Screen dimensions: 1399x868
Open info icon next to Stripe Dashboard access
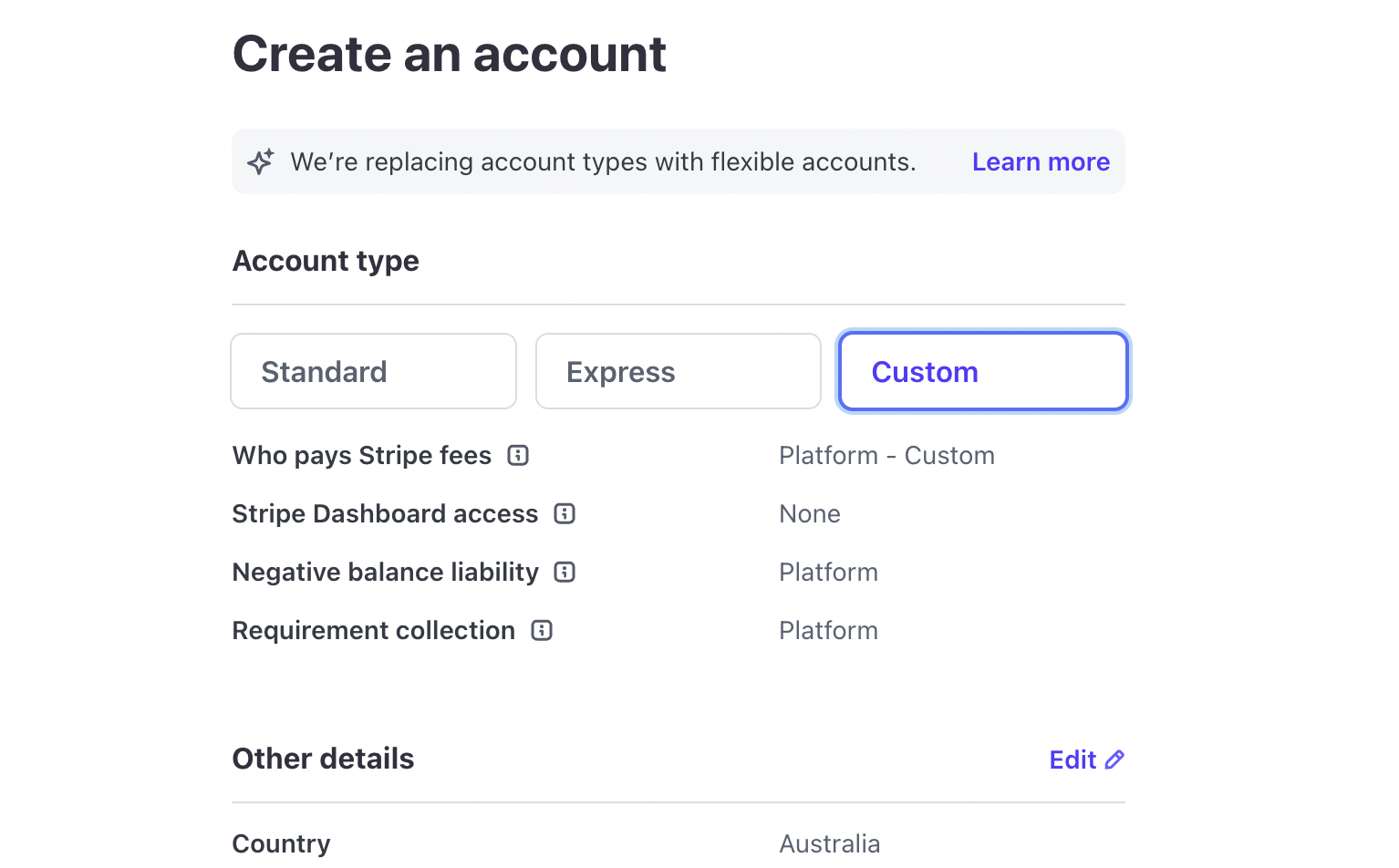[x=565, y=513]
